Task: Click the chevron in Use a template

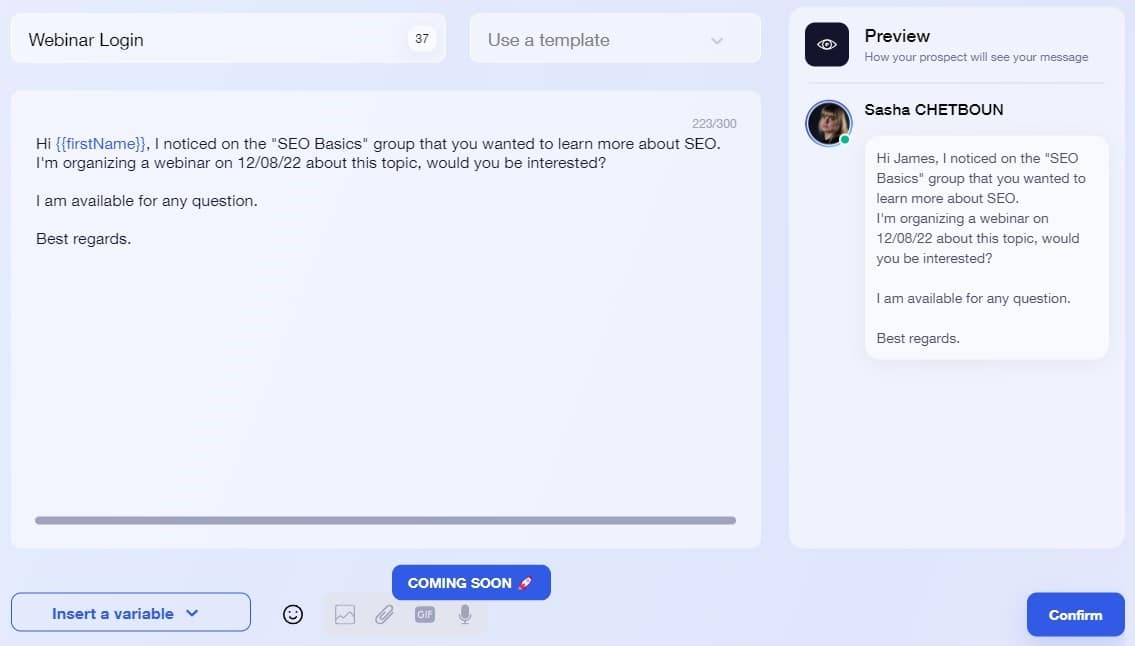Action: [717, 41]
